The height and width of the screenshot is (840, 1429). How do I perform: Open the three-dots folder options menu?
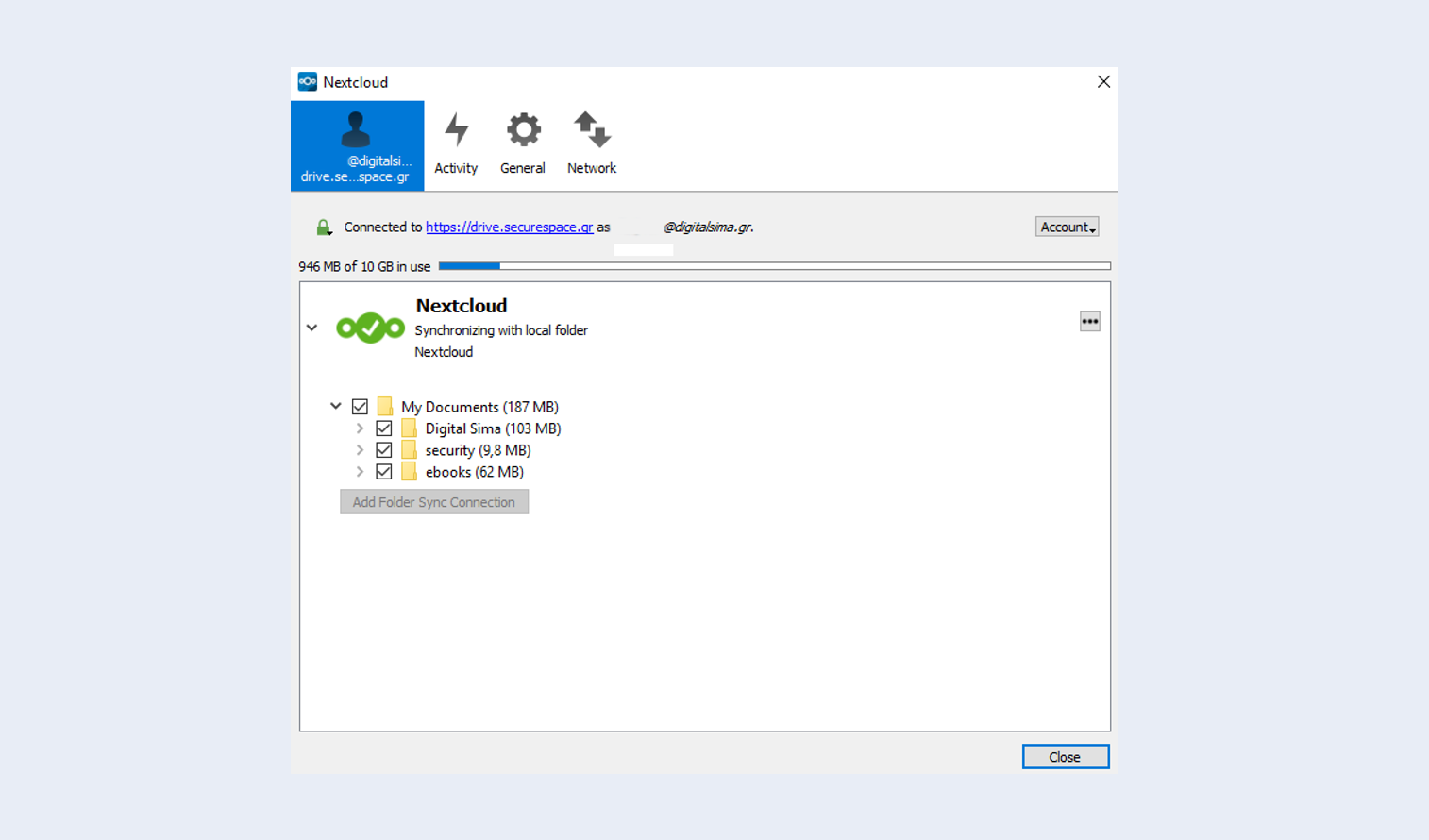pos(1090,322)
